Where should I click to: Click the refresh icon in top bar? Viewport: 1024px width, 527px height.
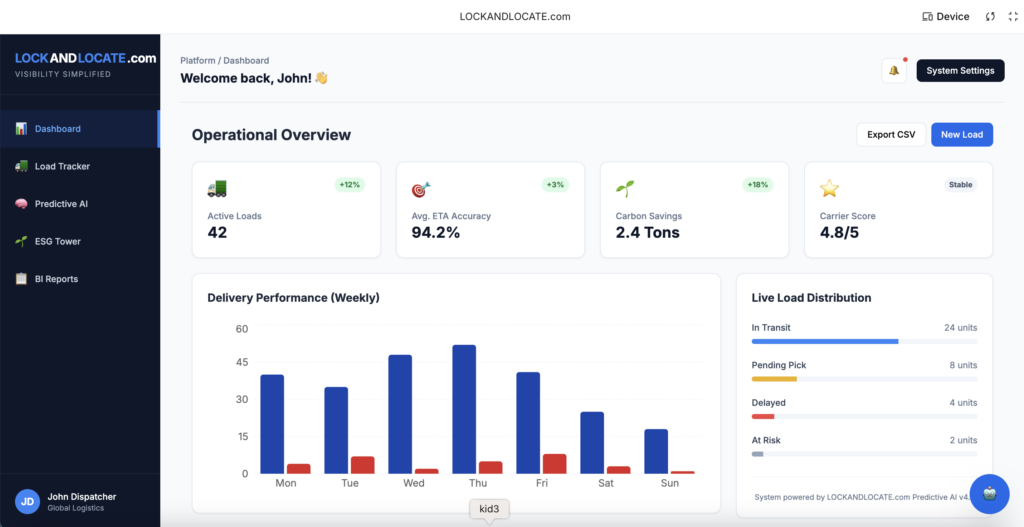point(990,17)
